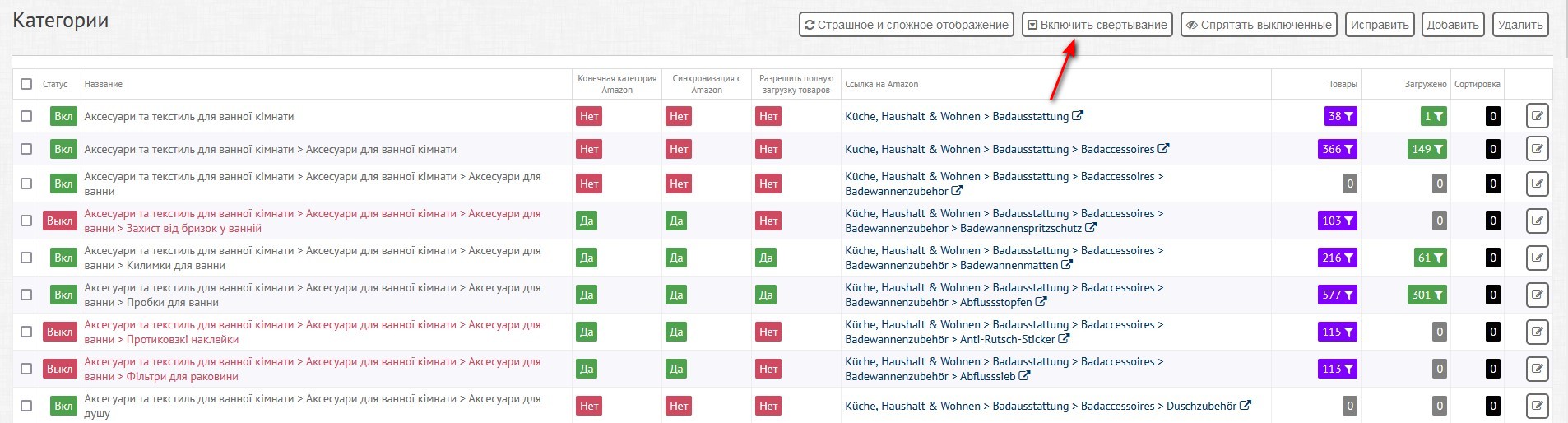1568x423 pixels.
Task: Check the Аксесуари для душу row checkbox
Action: coord(26,406)
